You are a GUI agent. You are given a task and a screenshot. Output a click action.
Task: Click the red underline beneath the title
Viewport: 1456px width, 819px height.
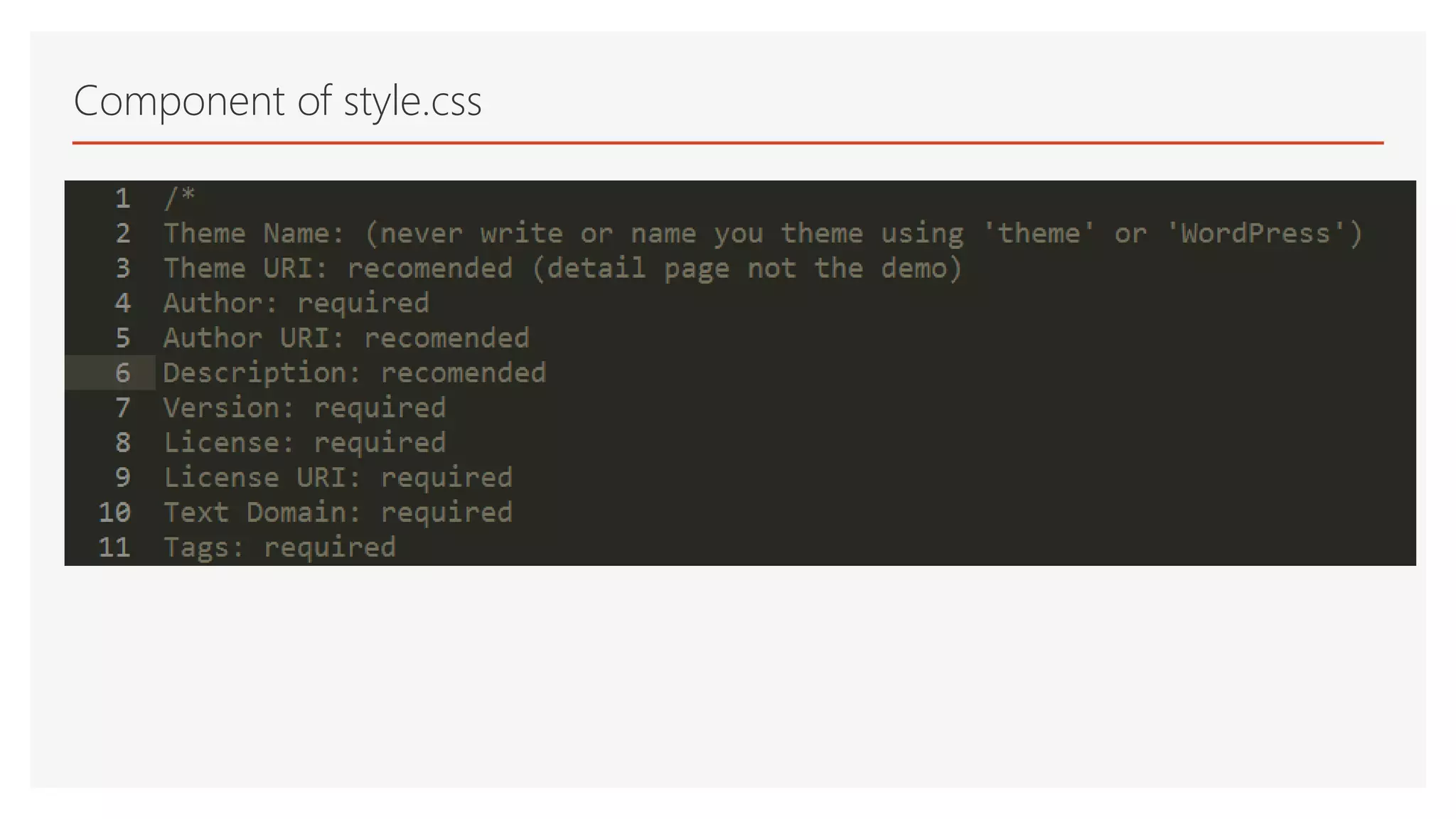pyautogui.click(x=727, y=143)
